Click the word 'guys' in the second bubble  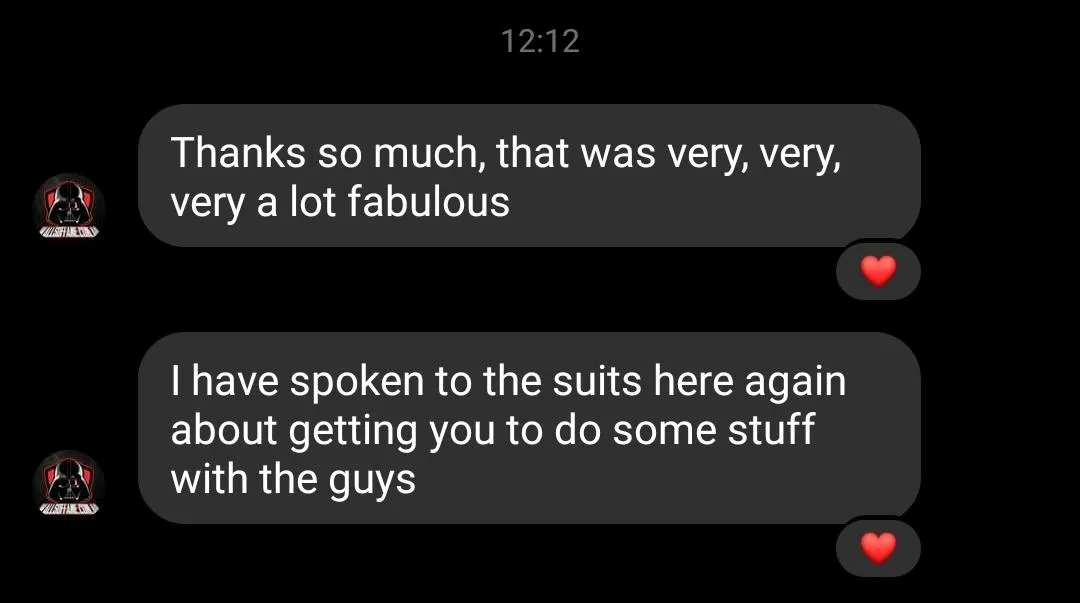(x=371, y=481)
